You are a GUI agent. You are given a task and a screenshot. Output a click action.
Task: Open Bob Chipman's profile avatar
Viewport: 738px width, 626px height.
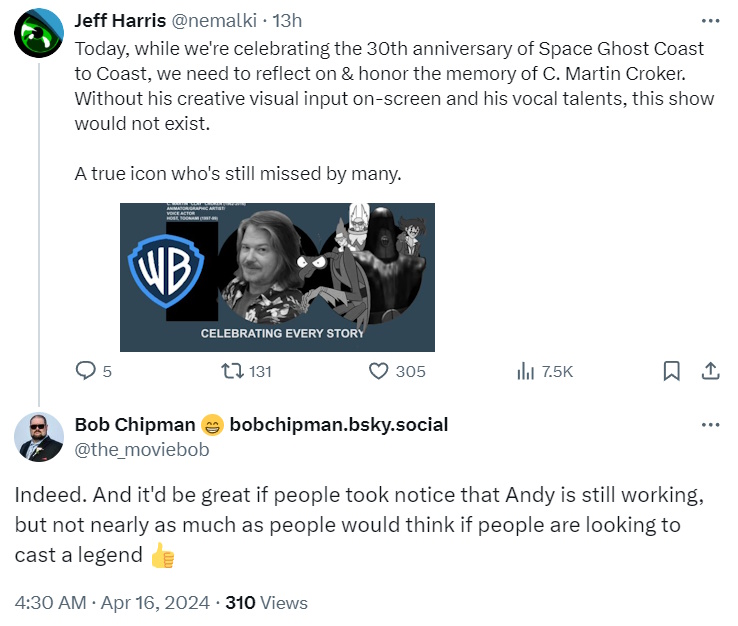39,437
